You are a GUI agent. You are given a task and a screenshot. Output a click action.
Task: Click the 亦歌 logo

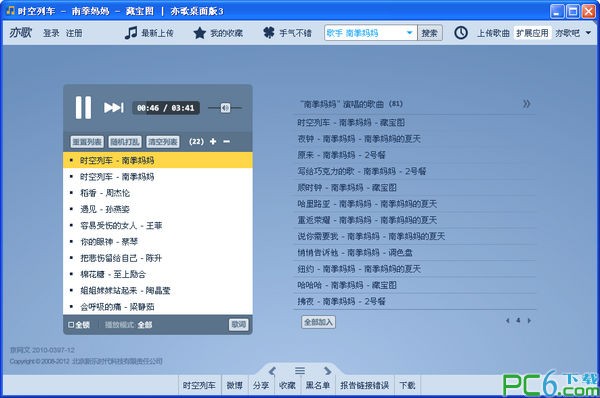coord(21,33)
